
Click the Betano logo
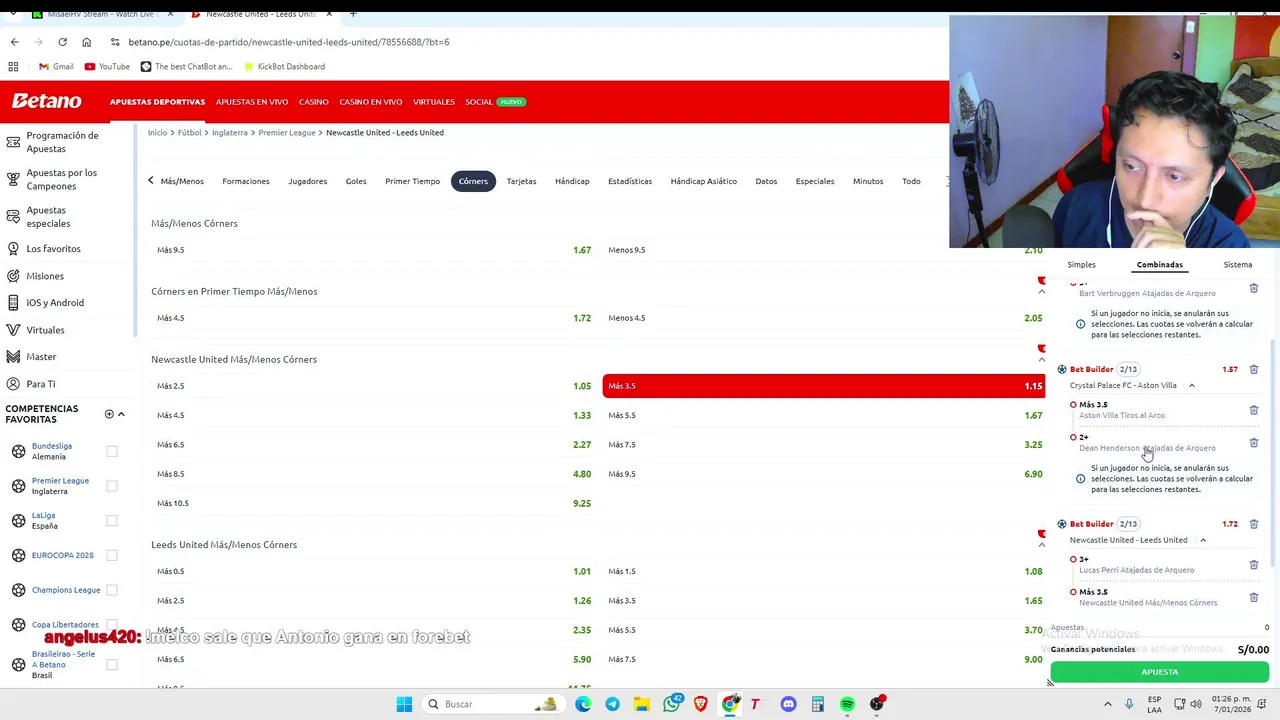46,101
